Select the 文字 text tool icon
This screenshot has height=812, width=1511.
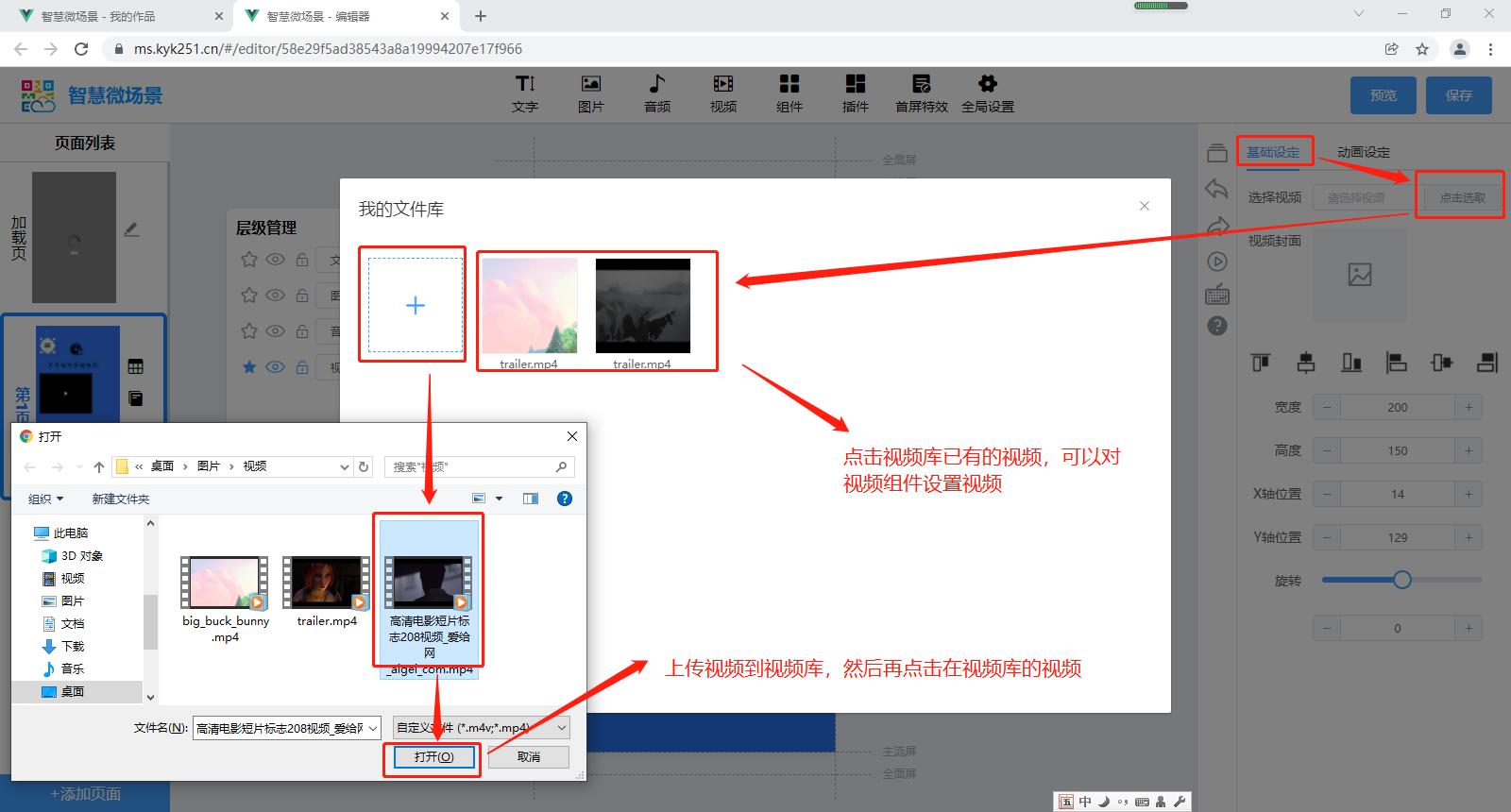525,93
